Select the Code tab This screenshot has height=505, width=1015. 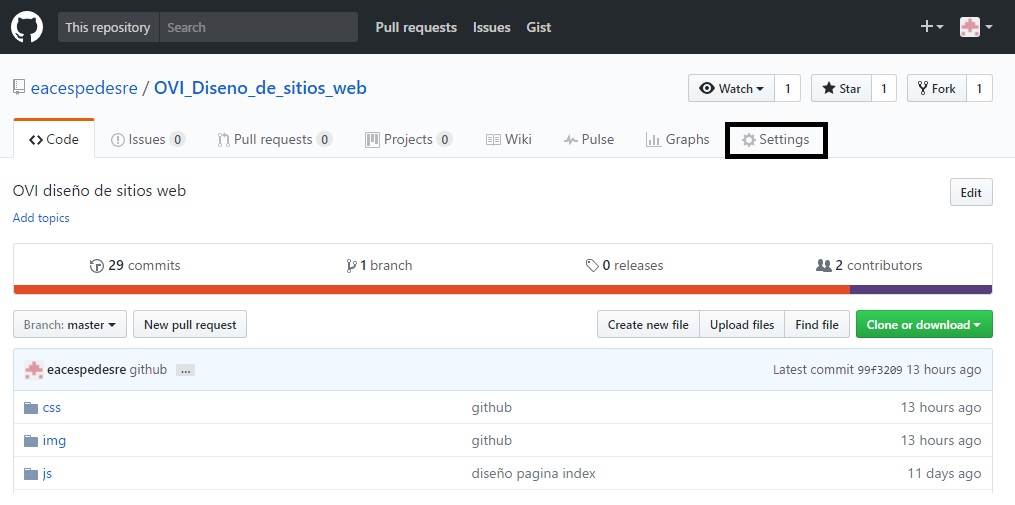click(54, 139)
